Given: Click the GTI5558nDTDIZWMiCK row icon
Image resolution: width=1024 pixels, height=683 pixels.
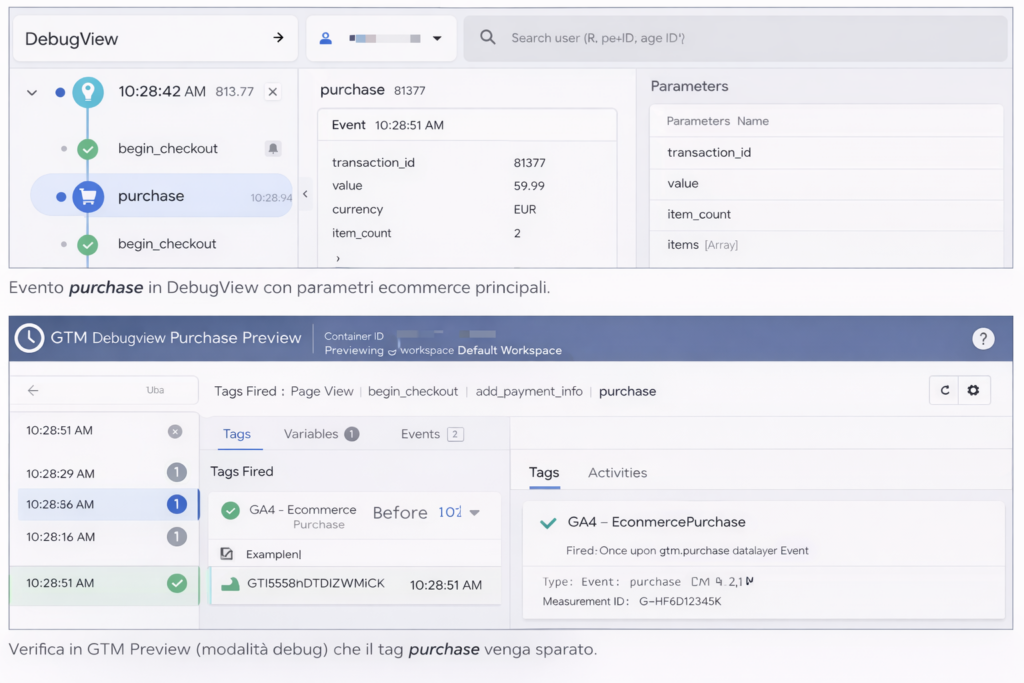Looking at the screenshot, I should (x=230, y=584).
